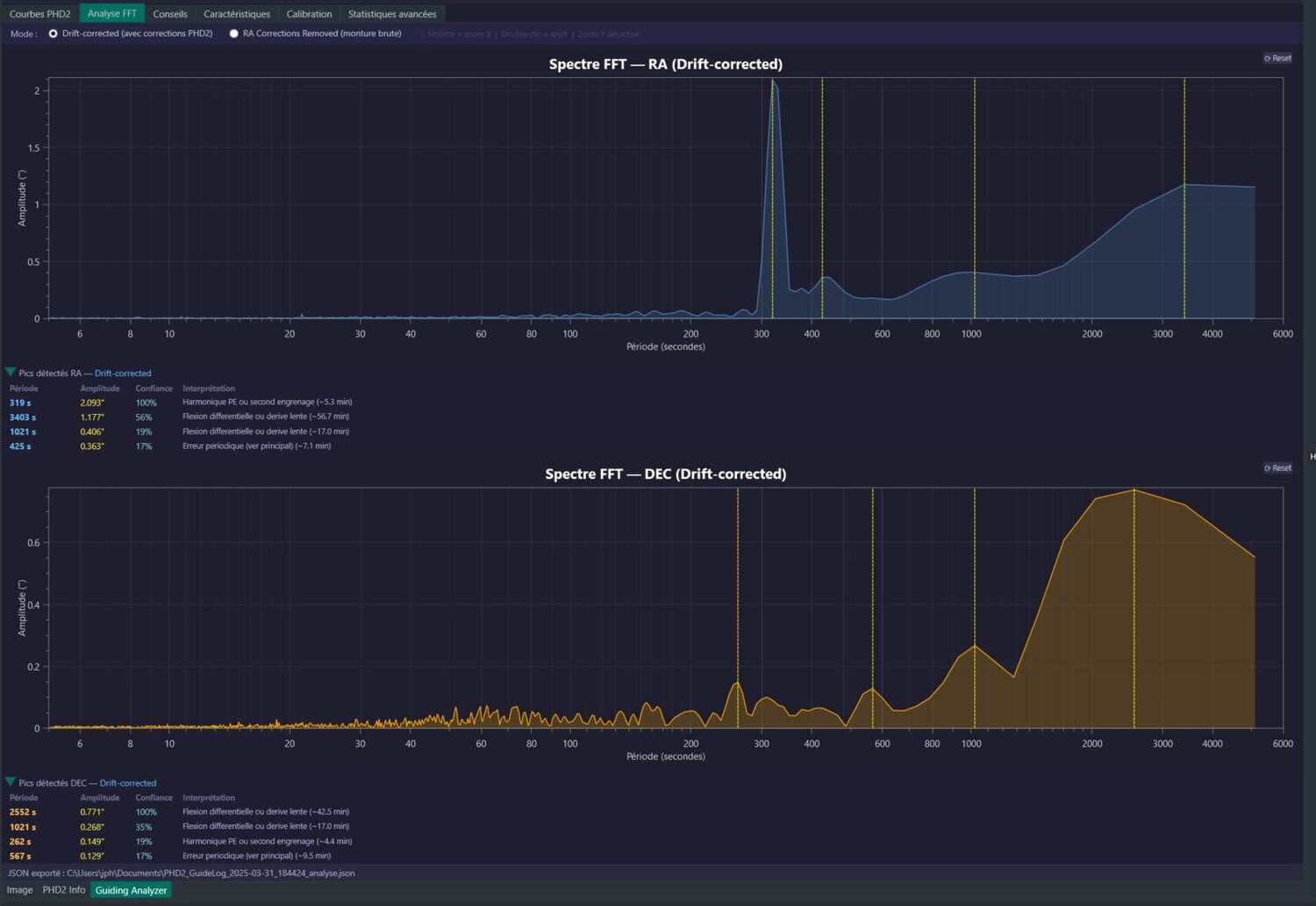Reset the DEC spectrum chart zoom
Viewport: 1316px width, 906px height.
1277,467
